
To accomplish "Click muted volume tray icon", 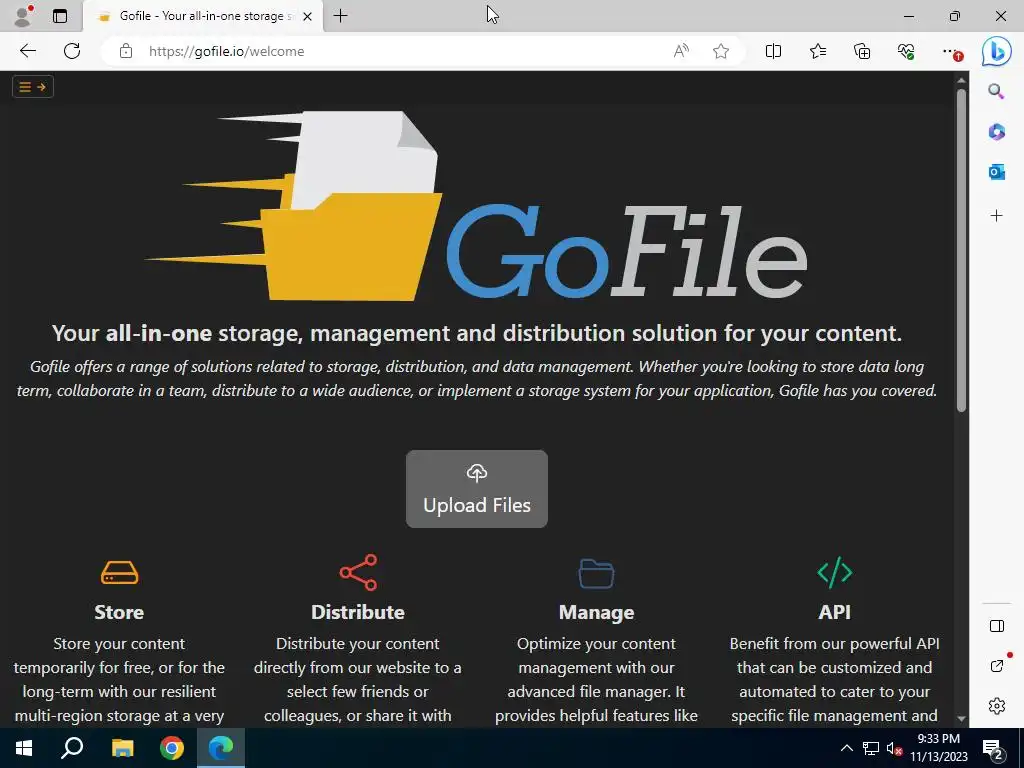I will click(894, 748).
